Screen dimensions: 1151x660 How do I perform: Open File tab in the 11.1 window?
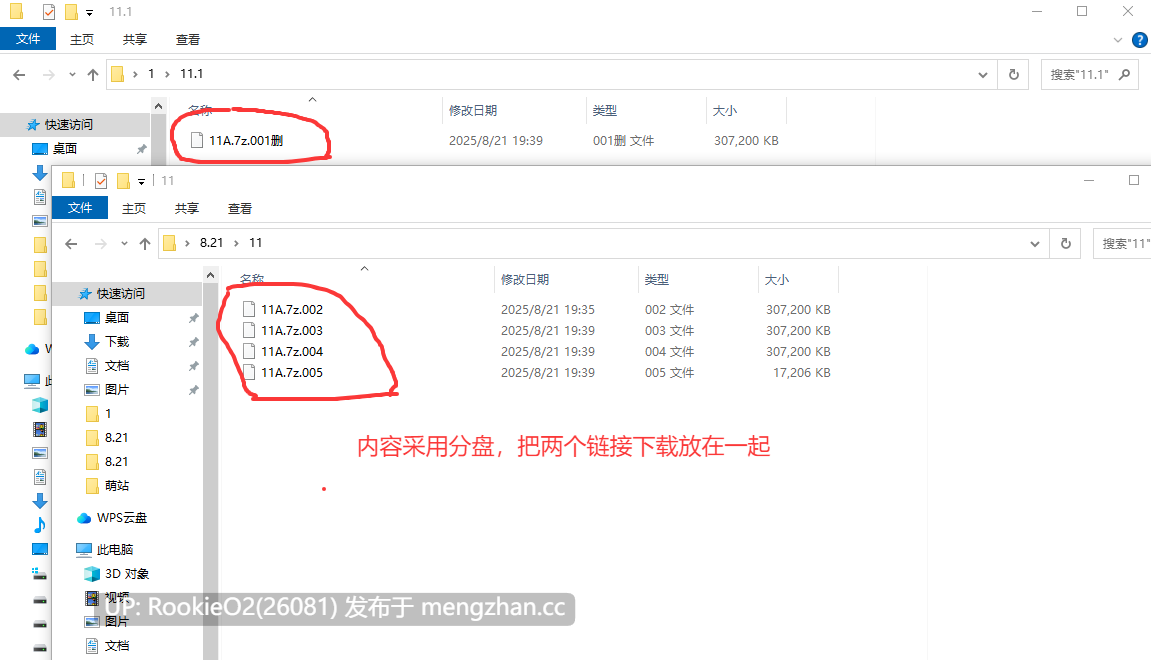click(28, 39)
